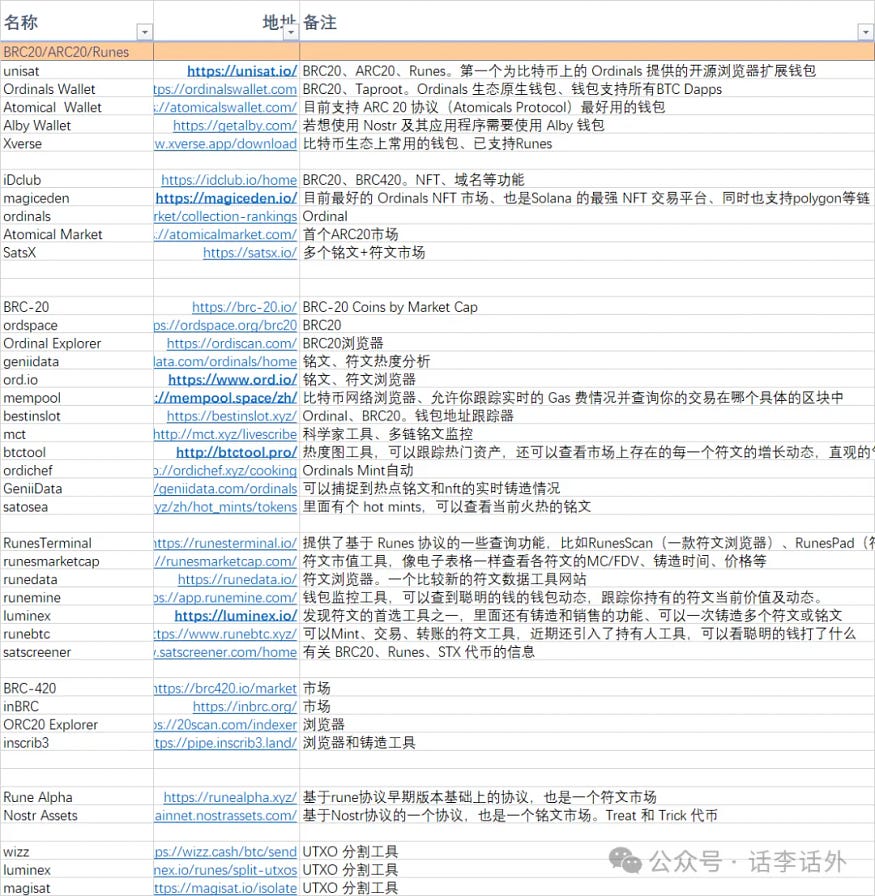Click the Nostr Assets name cell
The height and width of the screenshot is (896, 875).
click(x=77, y=815)
